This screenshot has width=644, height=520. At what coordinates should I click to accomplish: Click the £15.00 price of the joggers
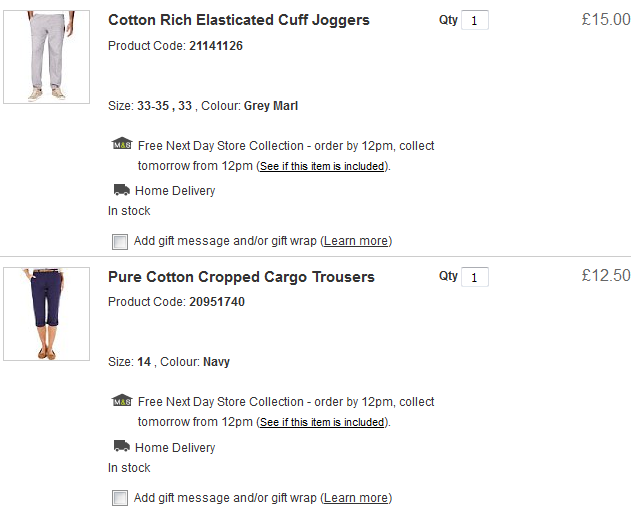coord(605,19)
